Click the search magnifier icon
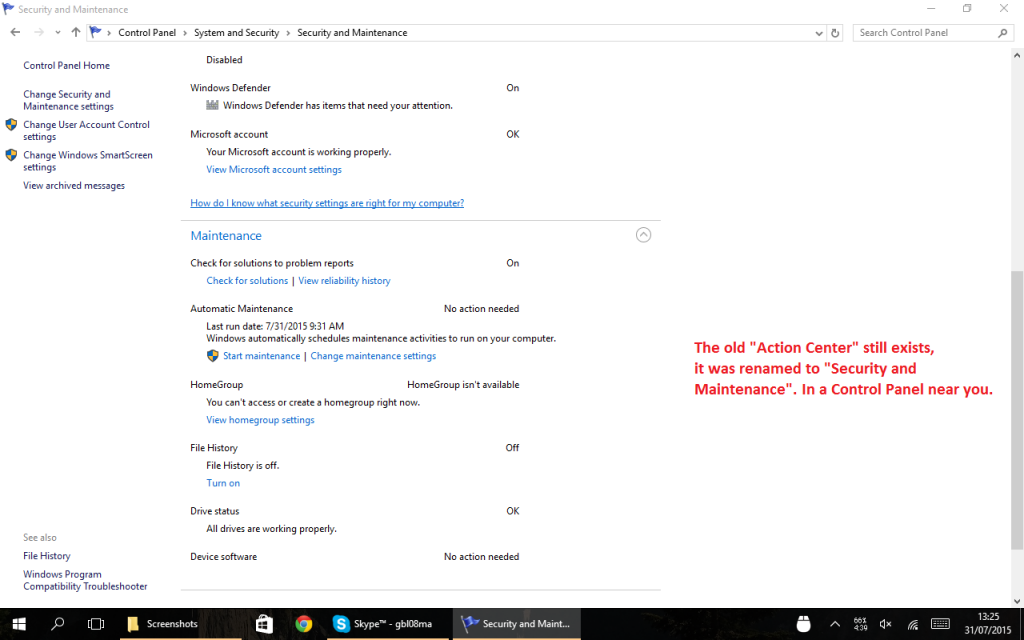 tap(1002, 33)
